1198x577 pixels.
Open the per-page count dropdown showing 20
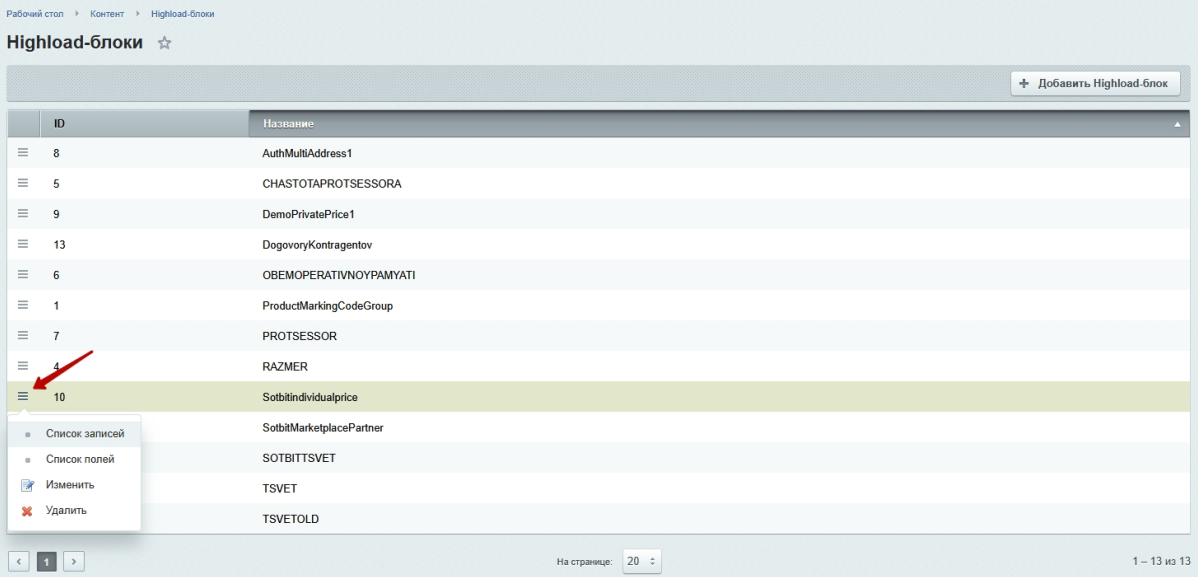click(642, 562)
